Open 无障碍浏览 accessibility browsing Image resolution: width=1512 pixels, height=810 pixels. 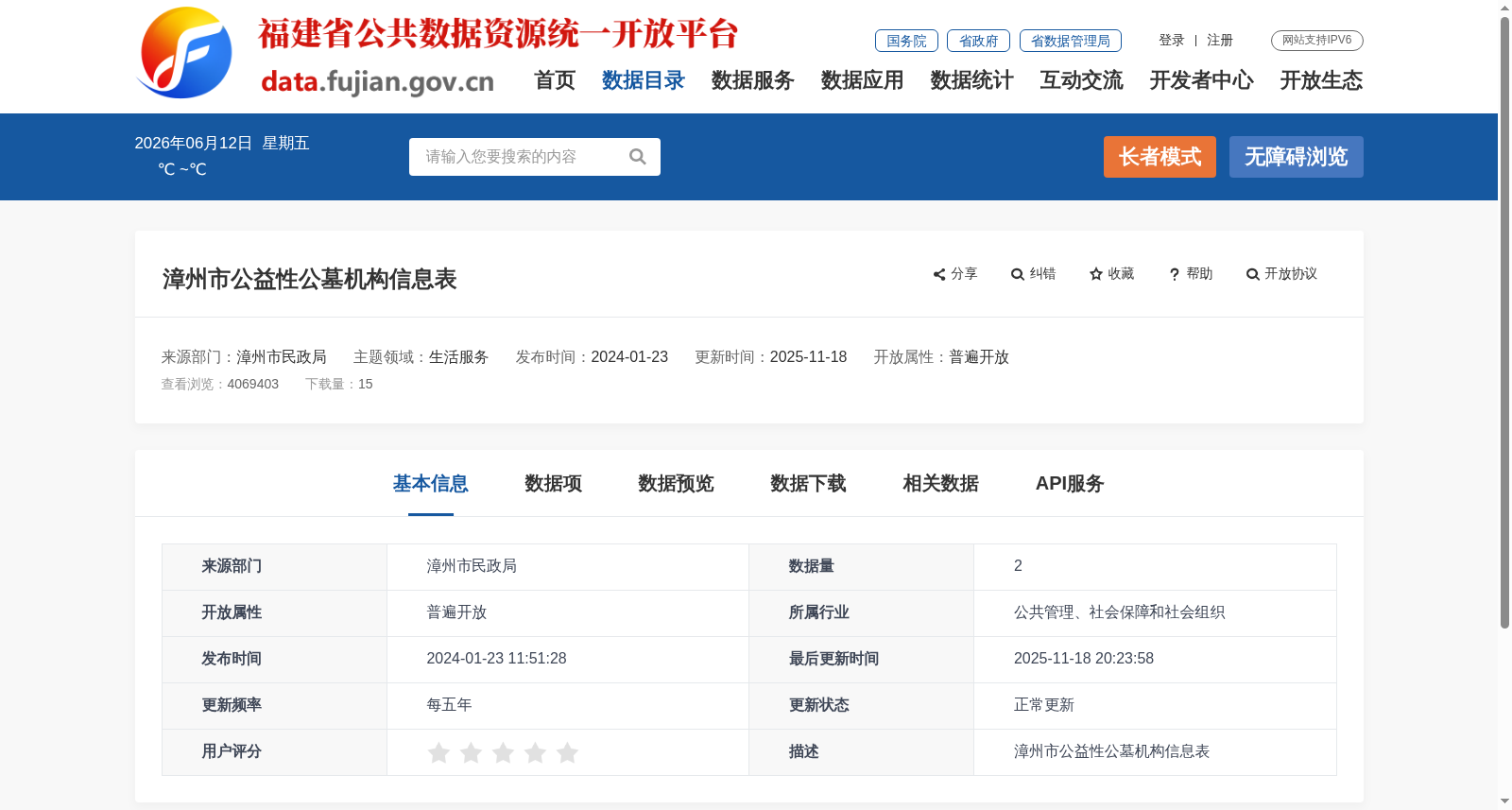[x=1297, y=157]
